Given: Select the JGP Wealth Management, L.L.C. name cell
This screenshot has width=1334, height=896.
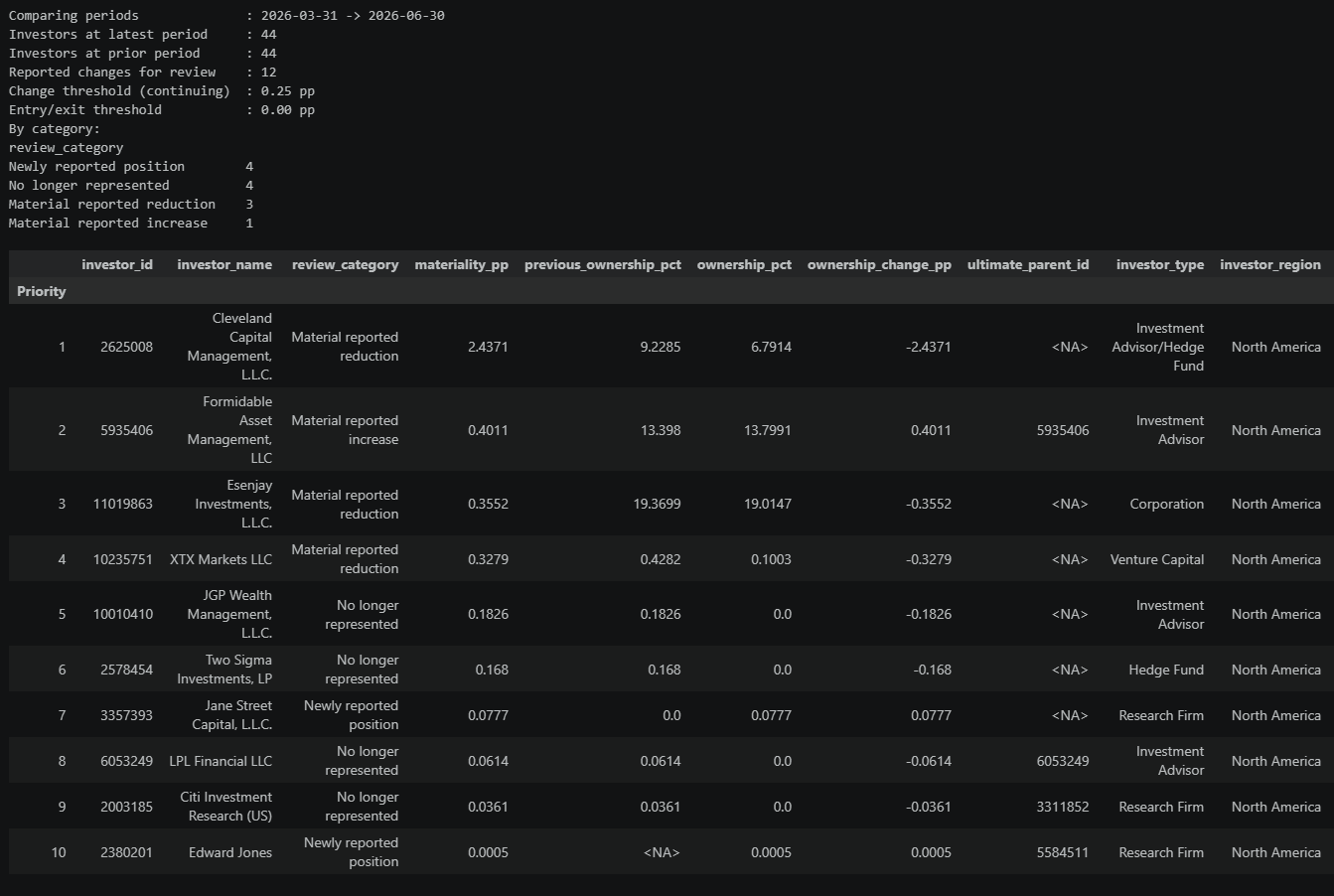Looking at the screenshot, I should 229,614.
